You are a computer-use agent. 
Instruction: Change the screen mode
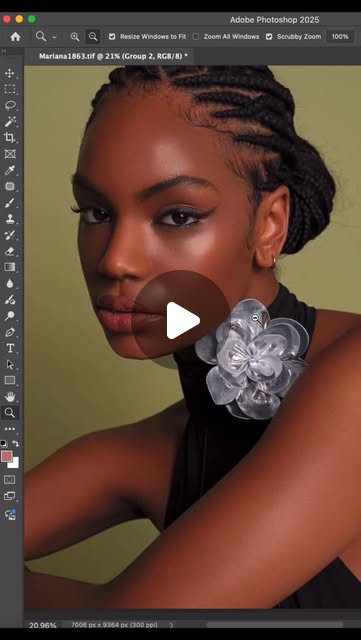(10, 496)
